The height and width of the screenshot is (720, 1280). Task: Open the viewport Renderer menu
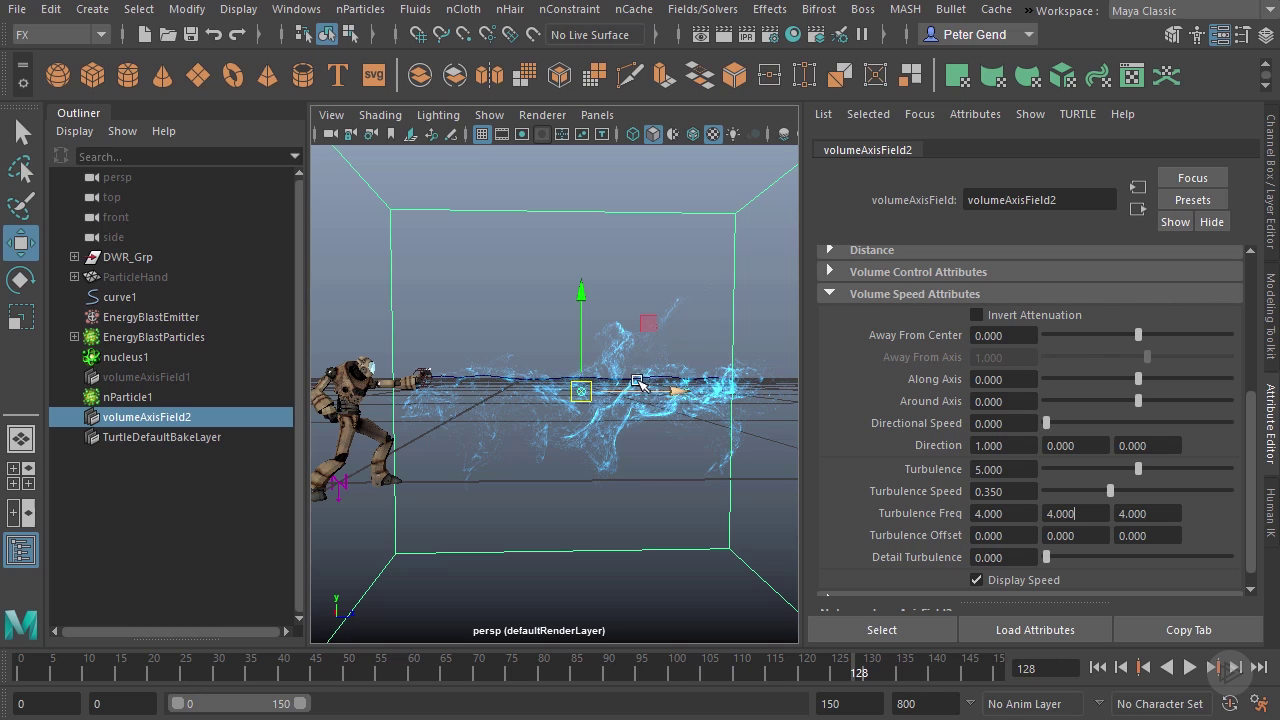[x=542, y=115]
